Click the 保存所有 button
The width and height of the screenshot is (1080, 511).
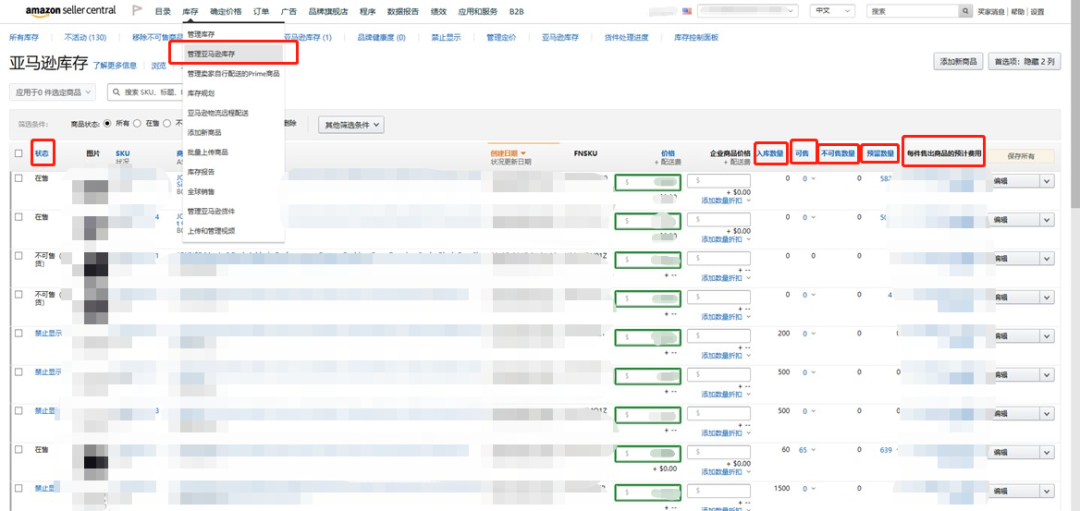coord(1021,156)
